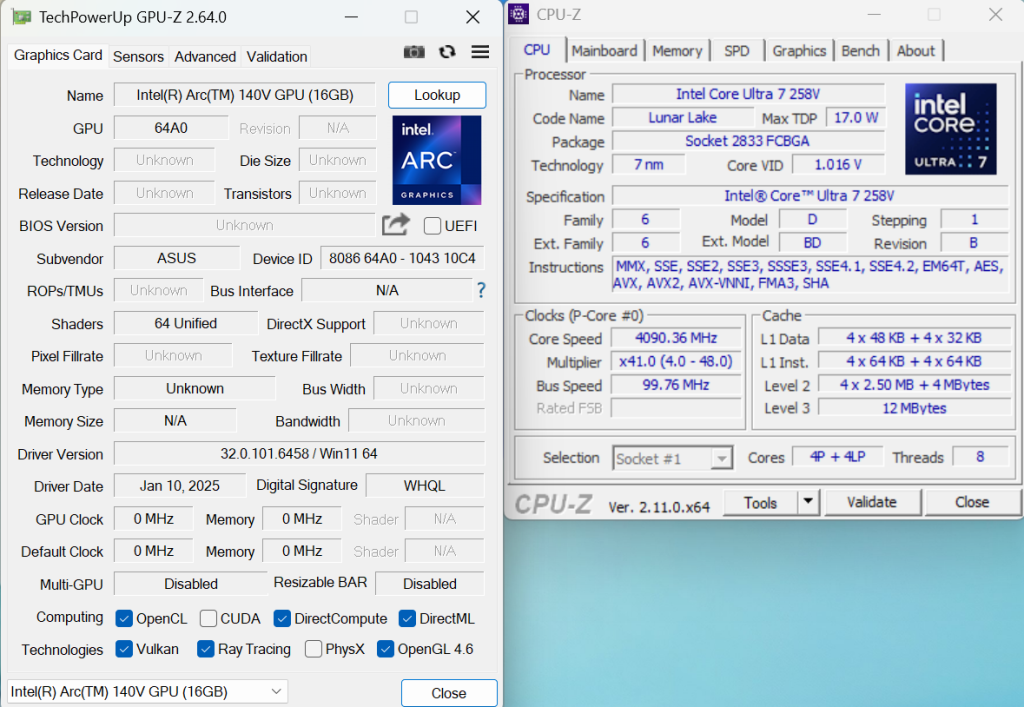Screen dimensions: 1024x707
Task: Expand the Tools dropdown arrow in CPU-Z
Action: click(808, 502)
